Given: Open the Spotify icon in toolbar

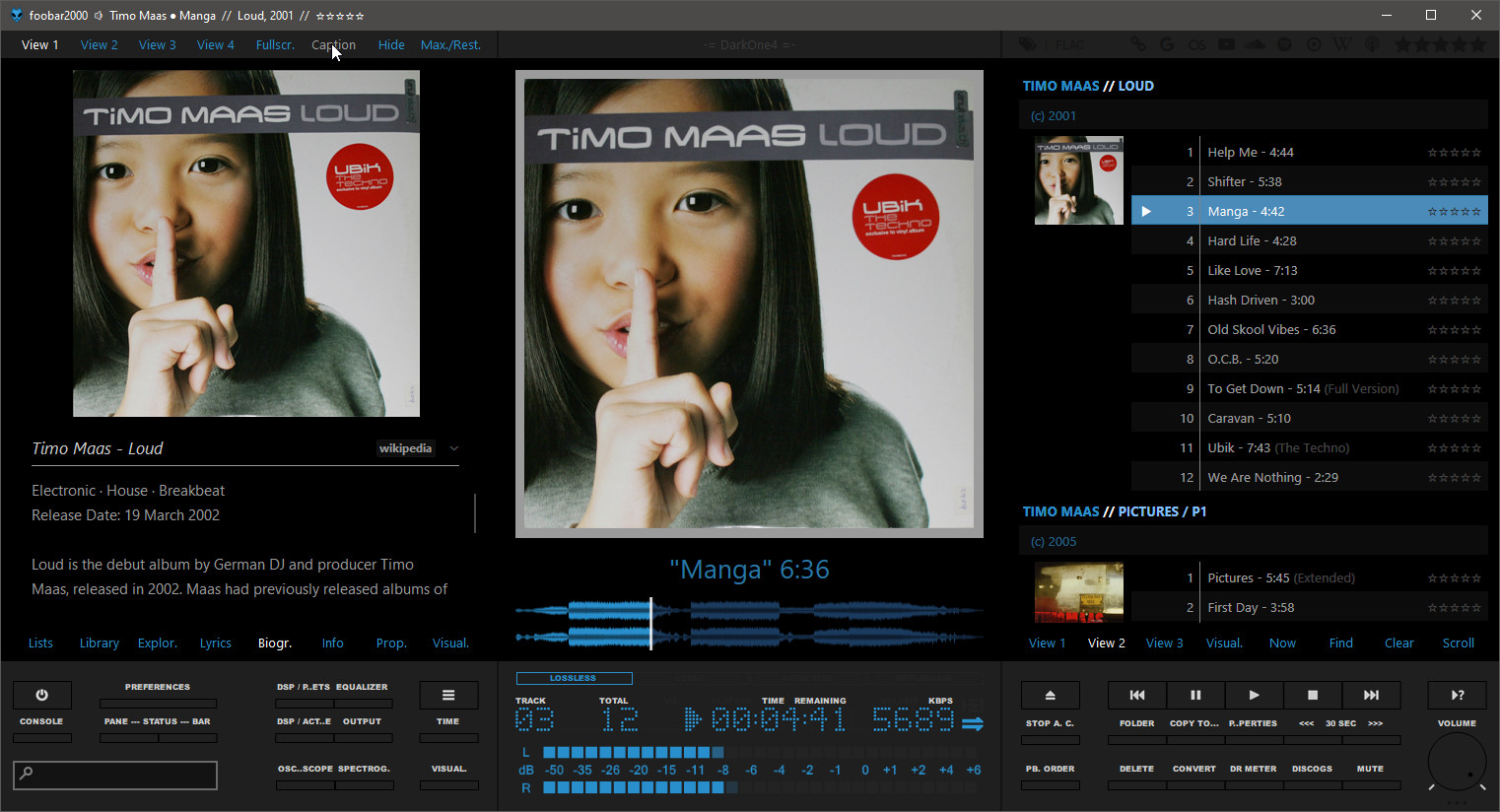Looking at the screenshot, I should tap(1284, 44).
